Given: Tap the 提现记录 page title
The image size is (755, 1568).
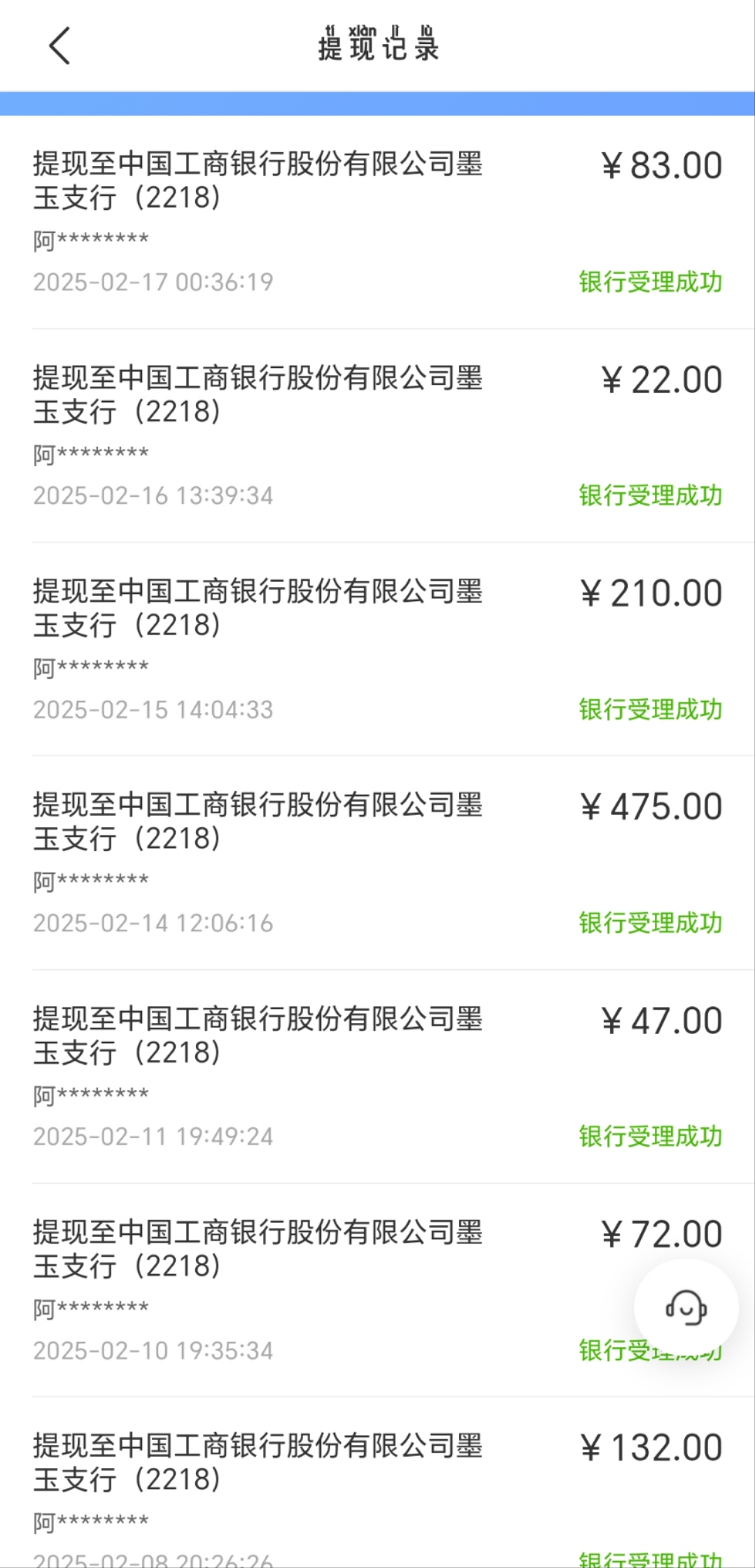Looking at the screenshot, I should click(x=379, y=45).
